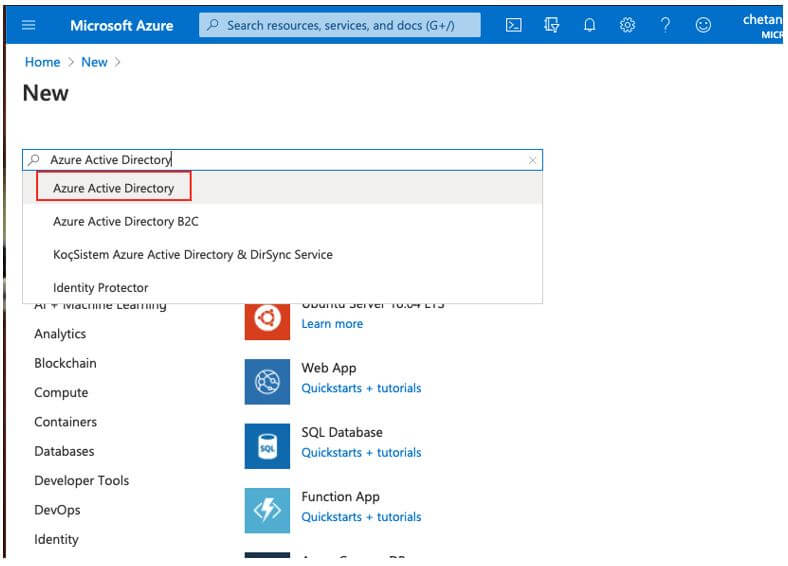The height and width of the screenshot is (566, 788).
Task: Choose Azure Active Directory B2C suggestion
Action: pos(126,221)
